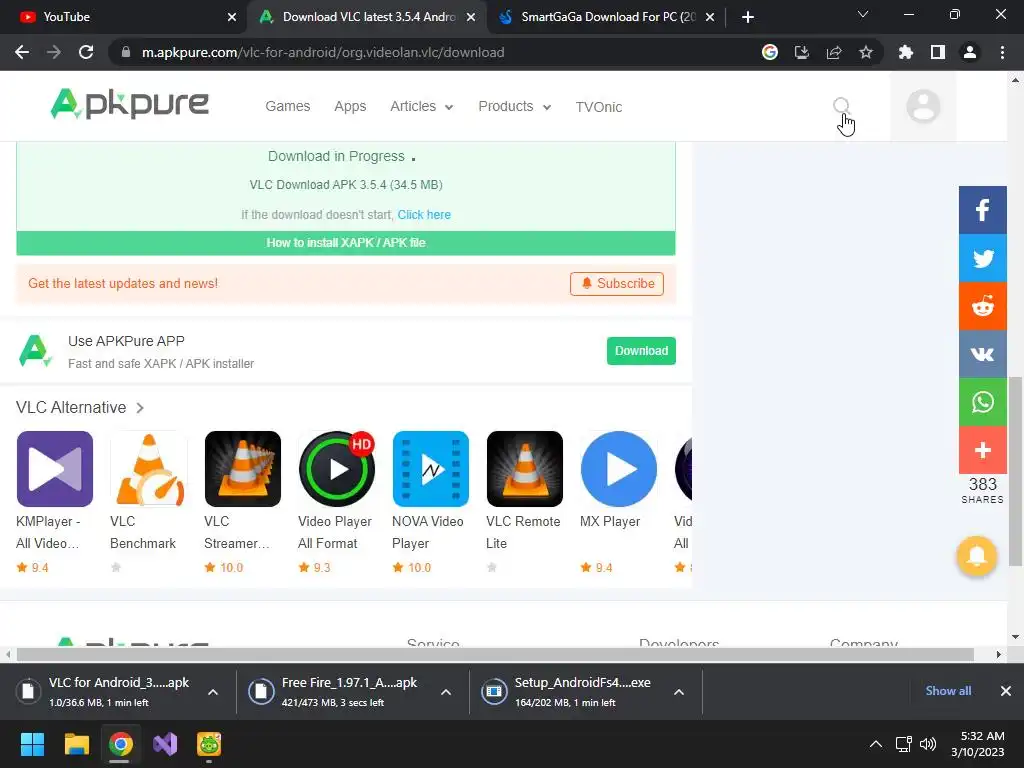Click the horizontal page scrollbar
Screen dimensions: 1024x768
click(x=495, y=654)
